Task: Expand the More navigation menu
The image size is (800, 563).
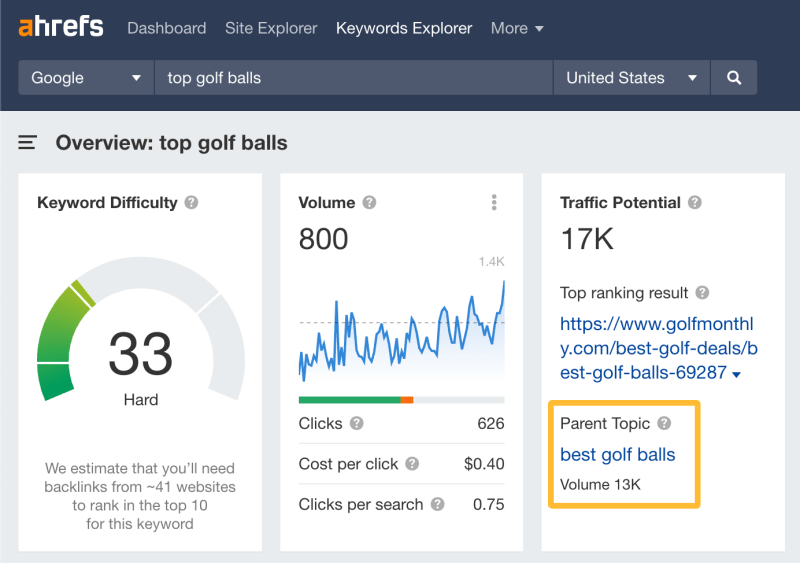Action: 517,28
